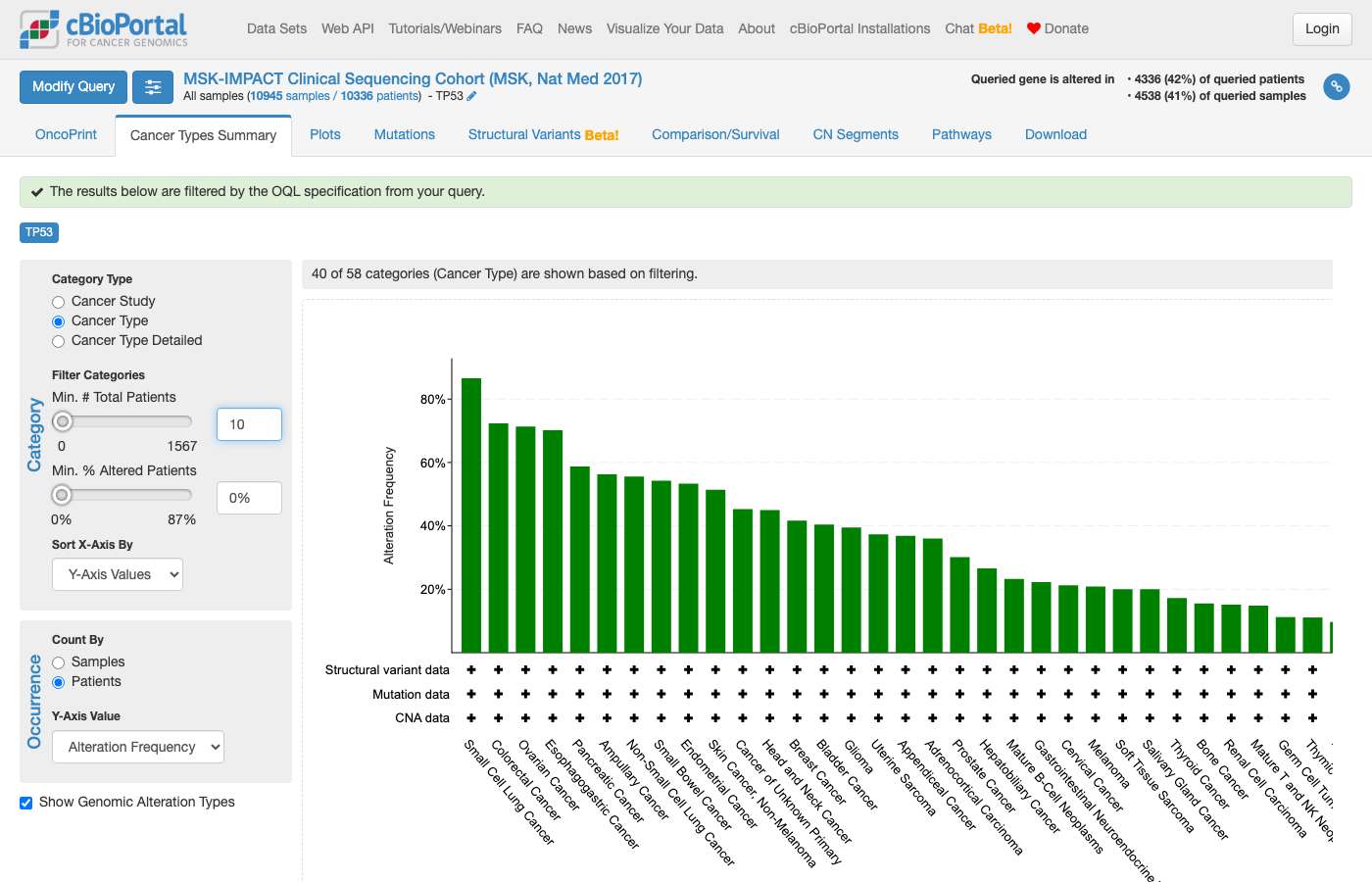The image size is (1372, 882).
Task: Select the Cancer Study radio button
Action: tap(59, 302)
